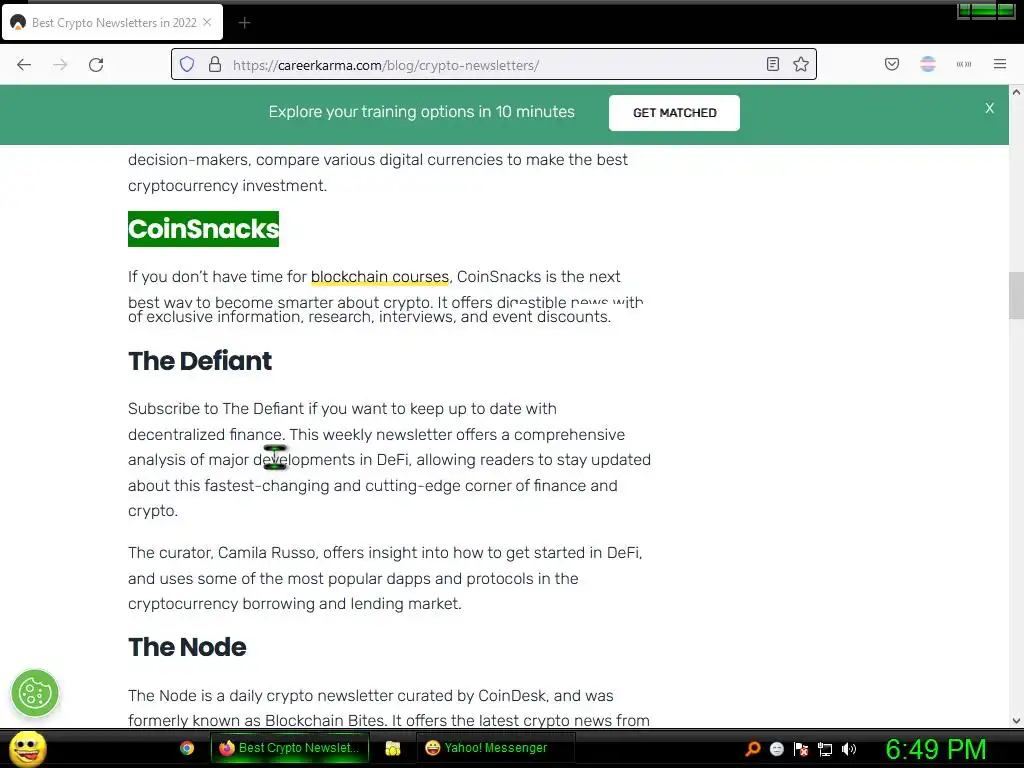Screen dimensions: 1024x768
Task: Open the folder icon in the taskbar
Action: pyautogui.click(x=392, y=748)
